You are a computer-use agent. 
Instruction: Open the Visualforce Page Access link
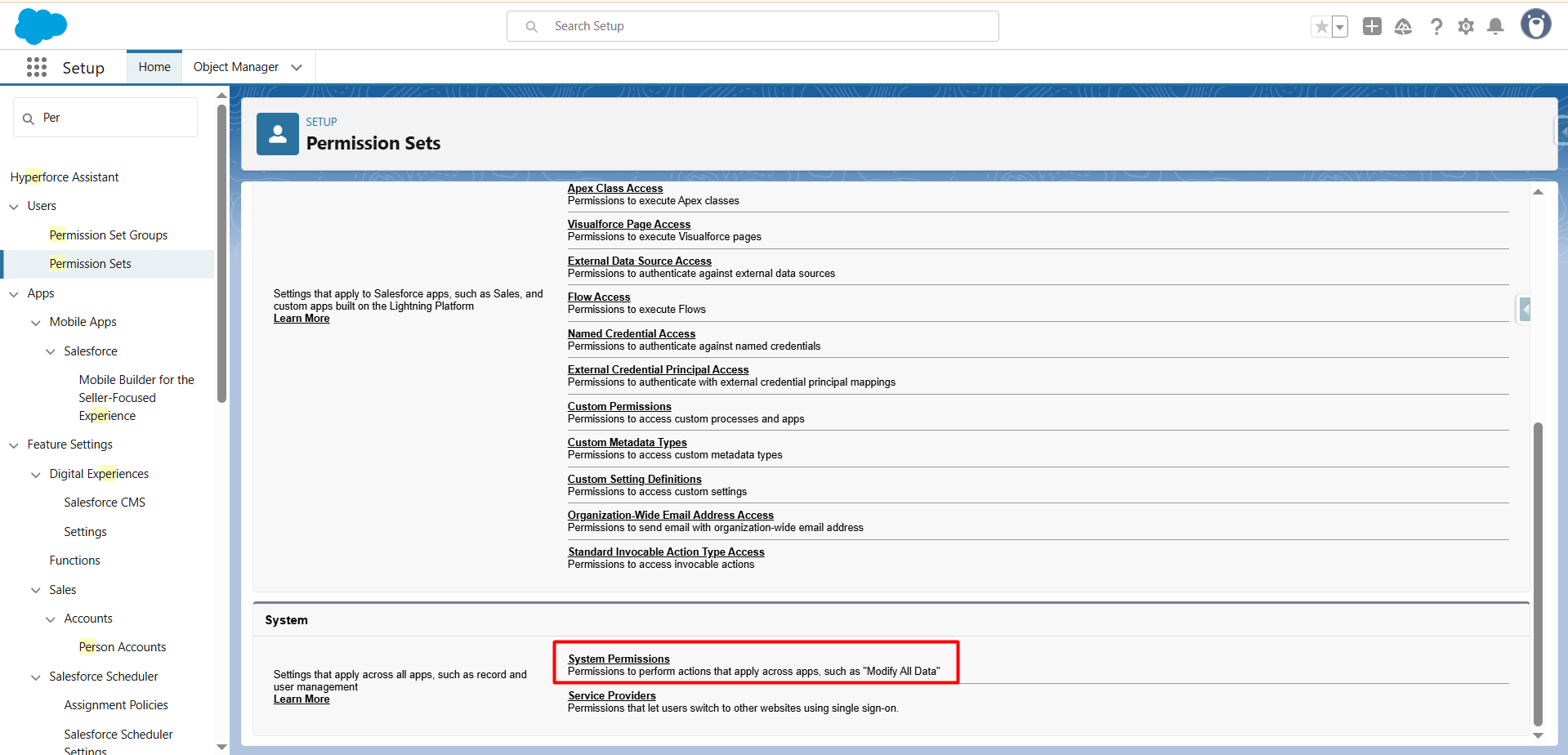coord(629,225)
